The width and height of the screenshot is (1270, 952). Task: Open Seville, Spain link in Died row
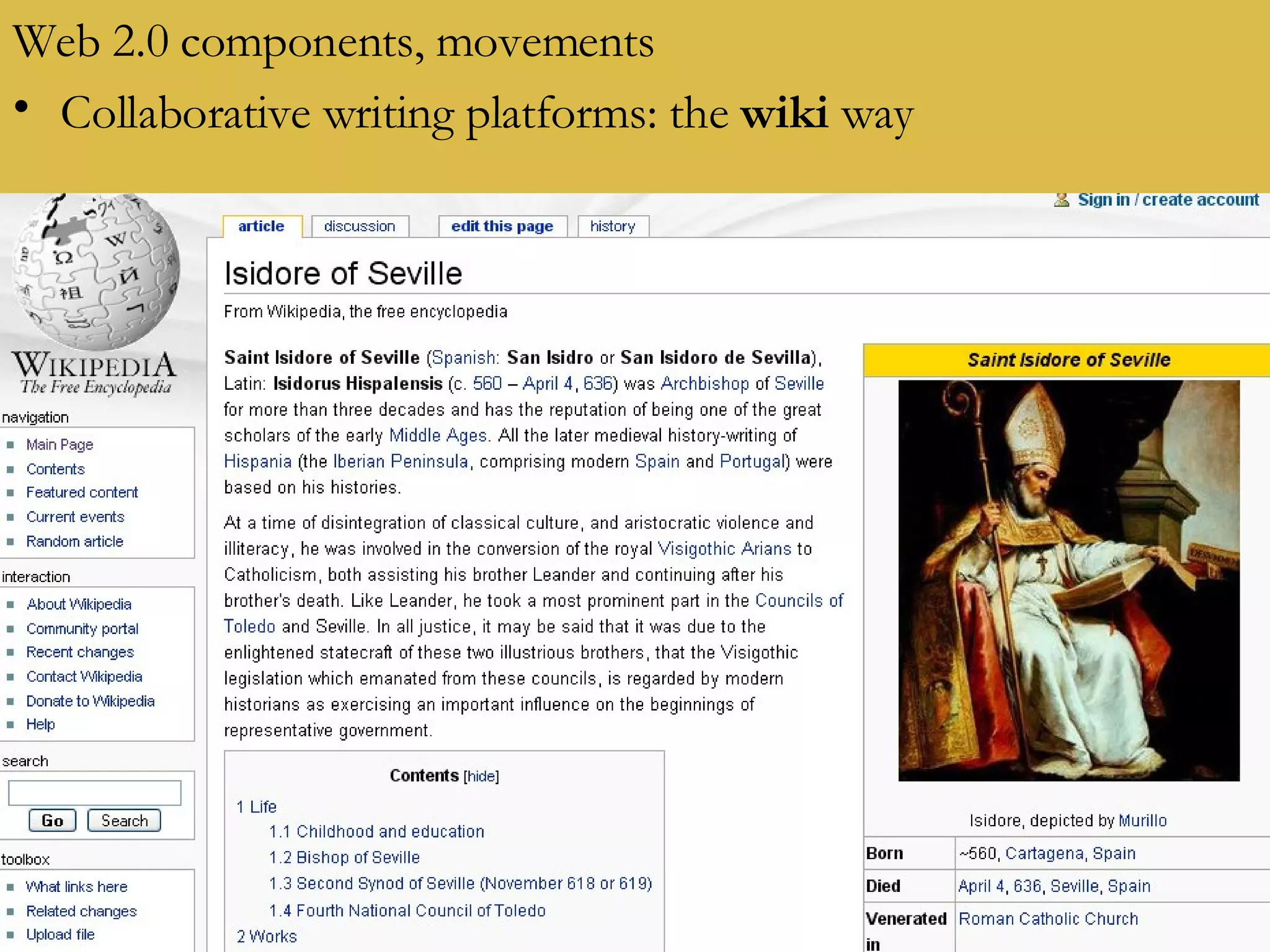point(1101,886)
